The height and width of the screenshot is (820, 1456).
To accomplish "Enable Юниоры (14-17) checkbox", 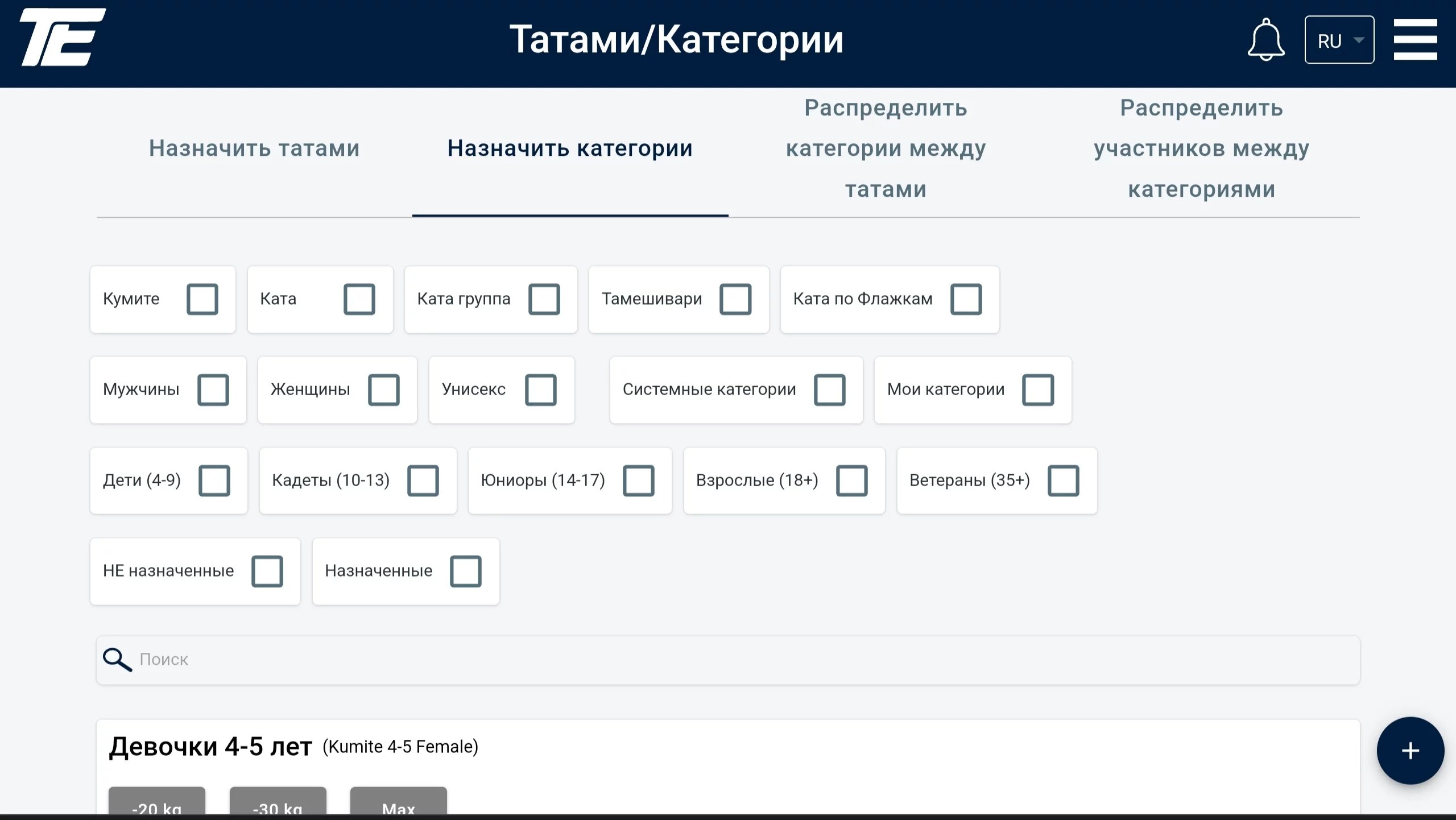I will click(x=639, y=481).
